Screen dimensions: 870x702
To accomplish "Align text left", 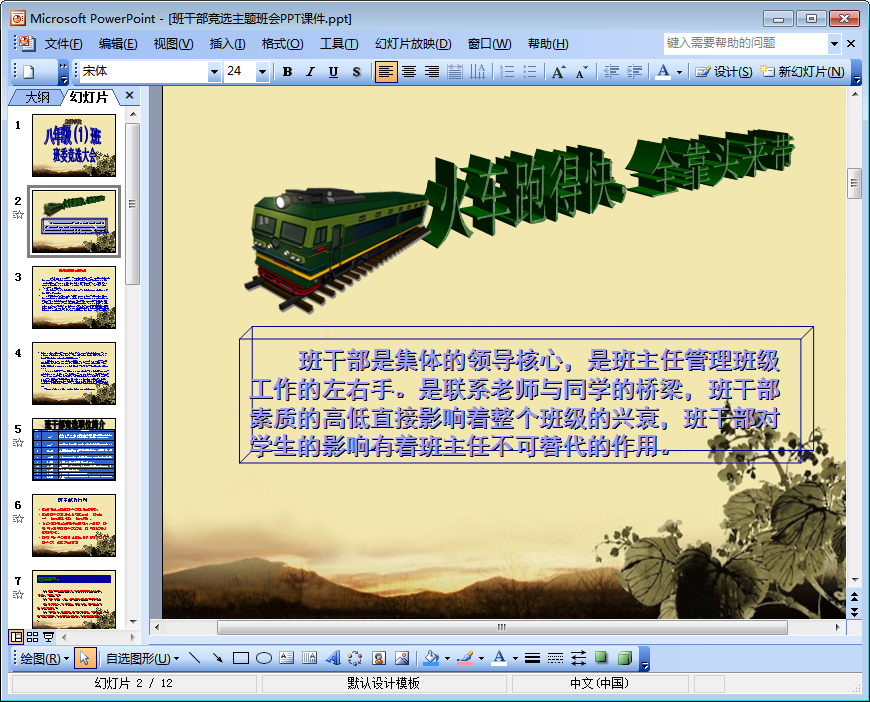I will (x=386, y=72).
